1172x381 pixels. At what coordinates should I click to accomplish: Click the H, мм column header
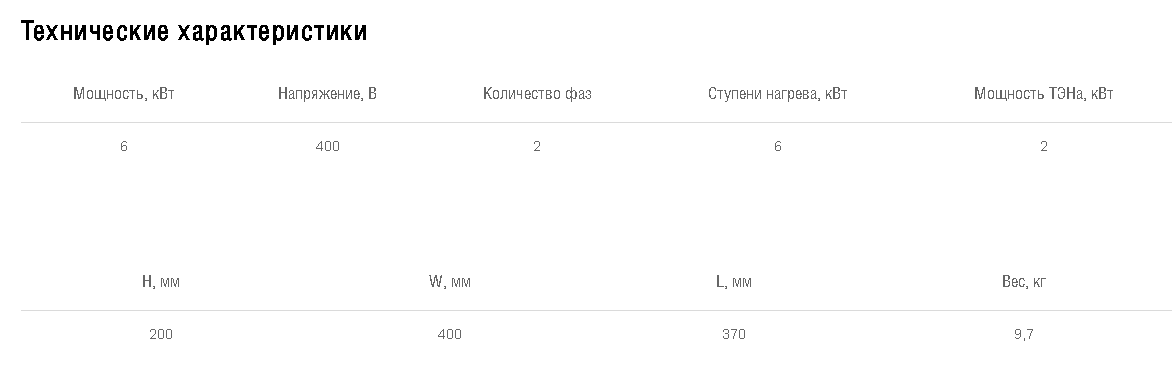(161, 282)
